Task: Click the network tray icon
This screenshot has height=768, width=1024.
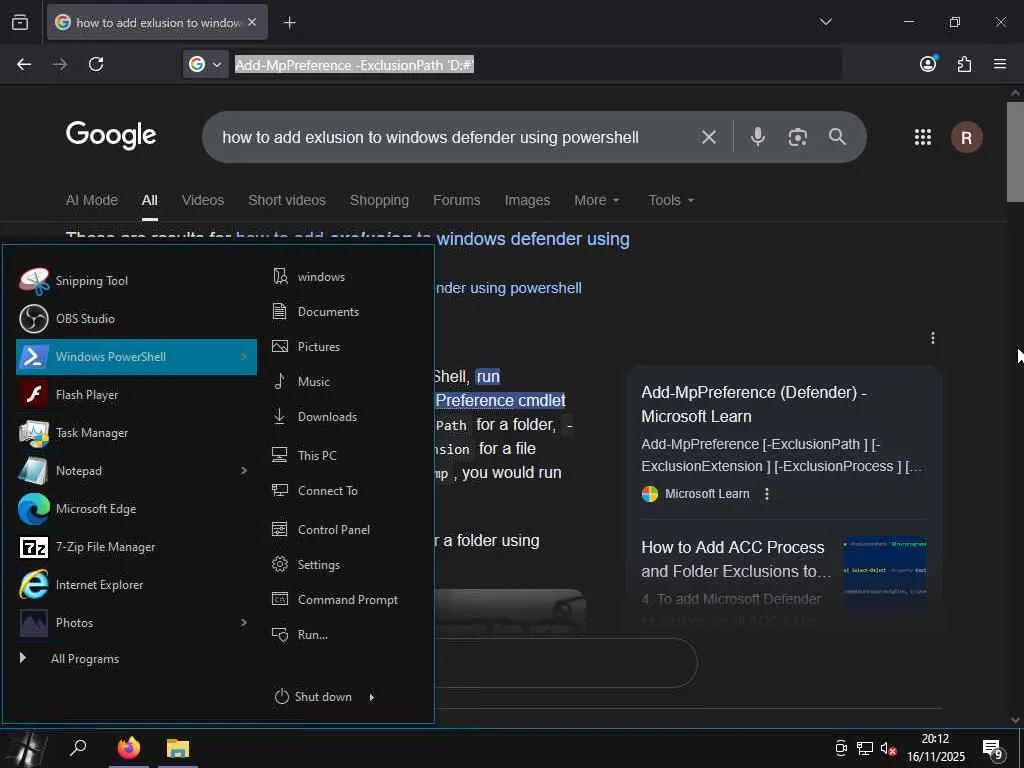Action: tap(865, 748)
